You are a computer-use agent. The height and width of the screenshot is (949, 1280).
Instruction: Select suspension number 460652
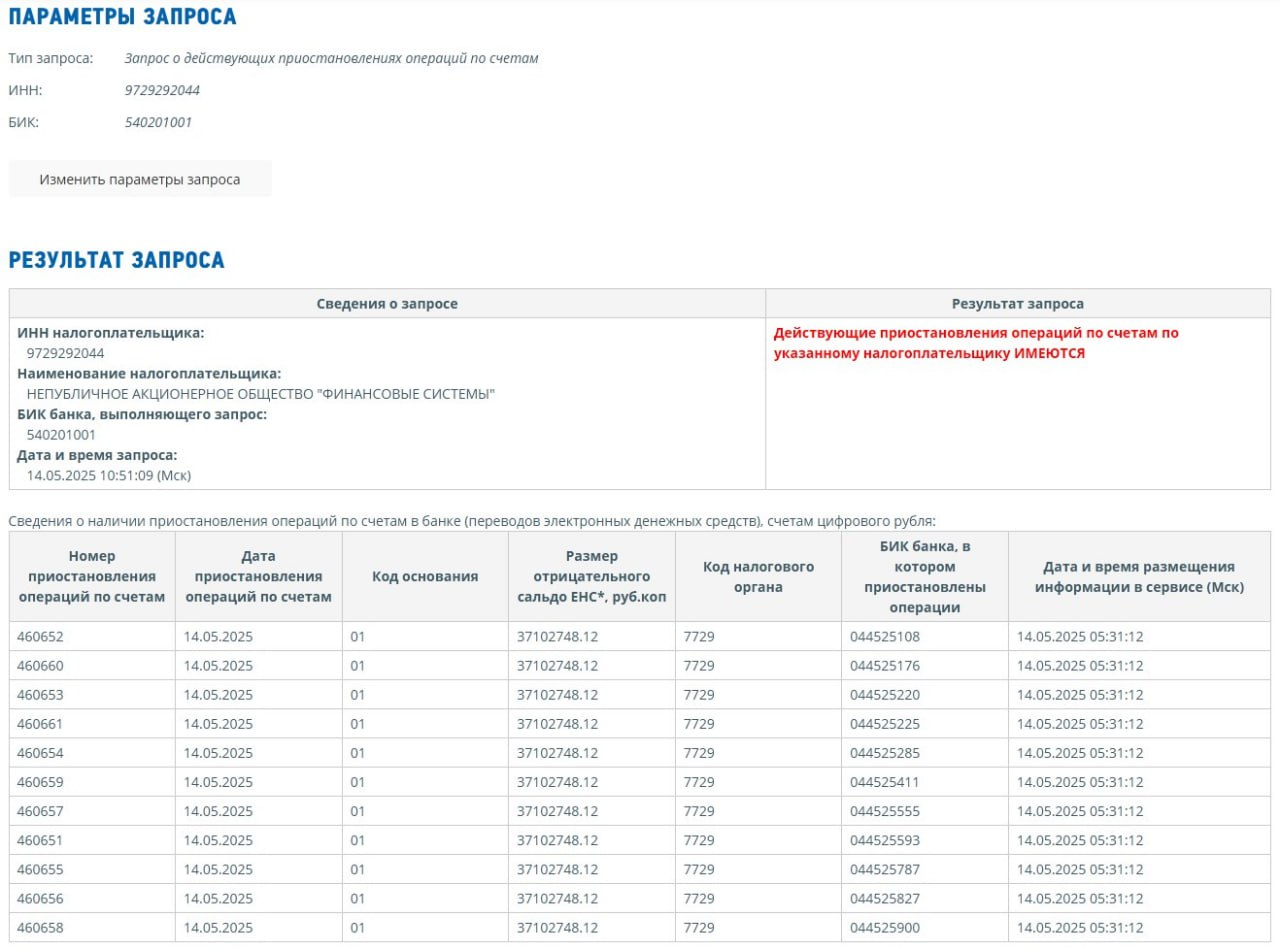(40, 636)
